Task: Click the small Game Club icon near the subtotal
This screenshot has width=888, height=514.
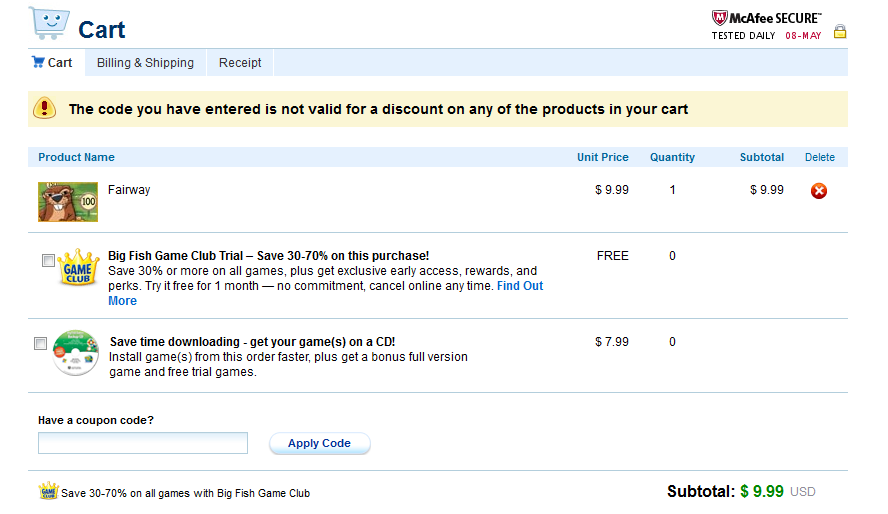Action: tap(48, 492)
